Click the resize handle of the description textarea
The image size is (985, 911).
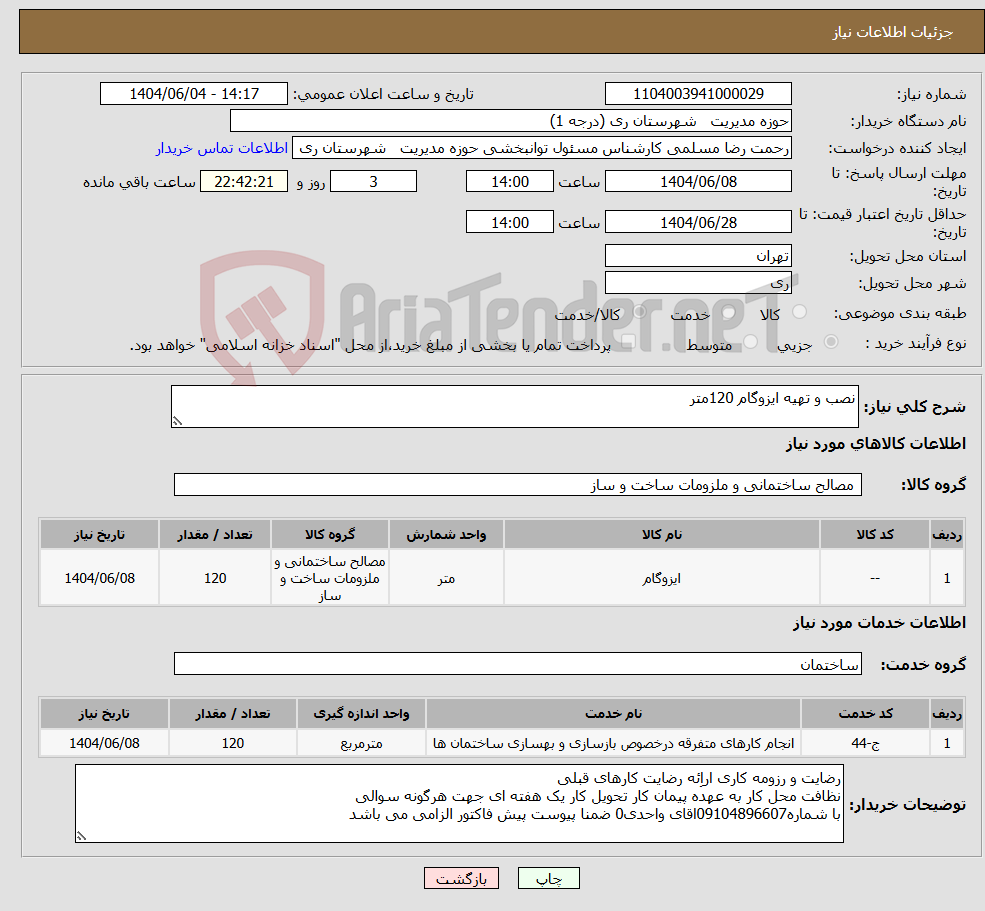(x=177, y=421)
